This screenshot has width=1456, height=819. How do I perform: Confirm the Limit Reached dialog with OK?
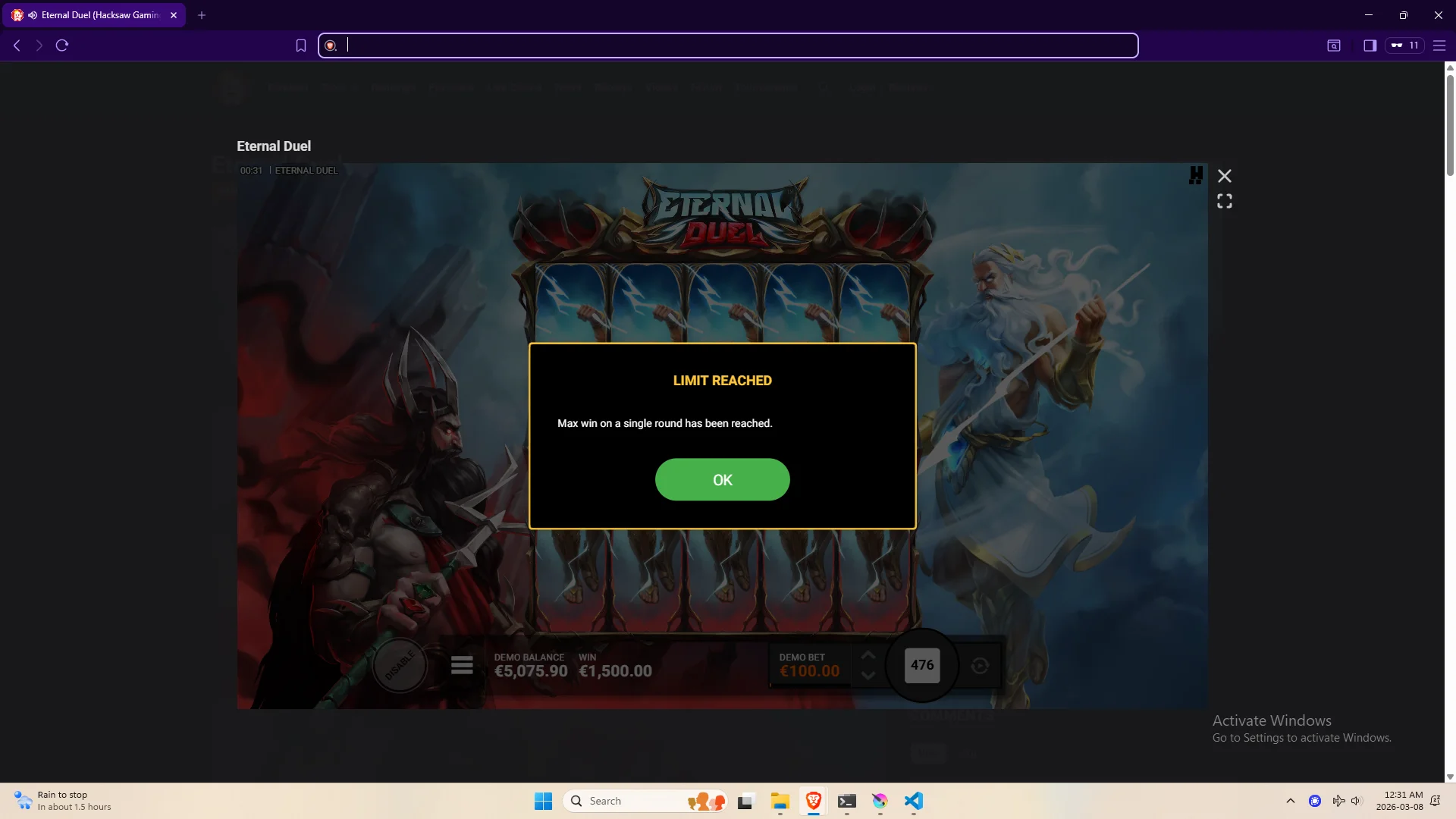[x=722, y=479]
